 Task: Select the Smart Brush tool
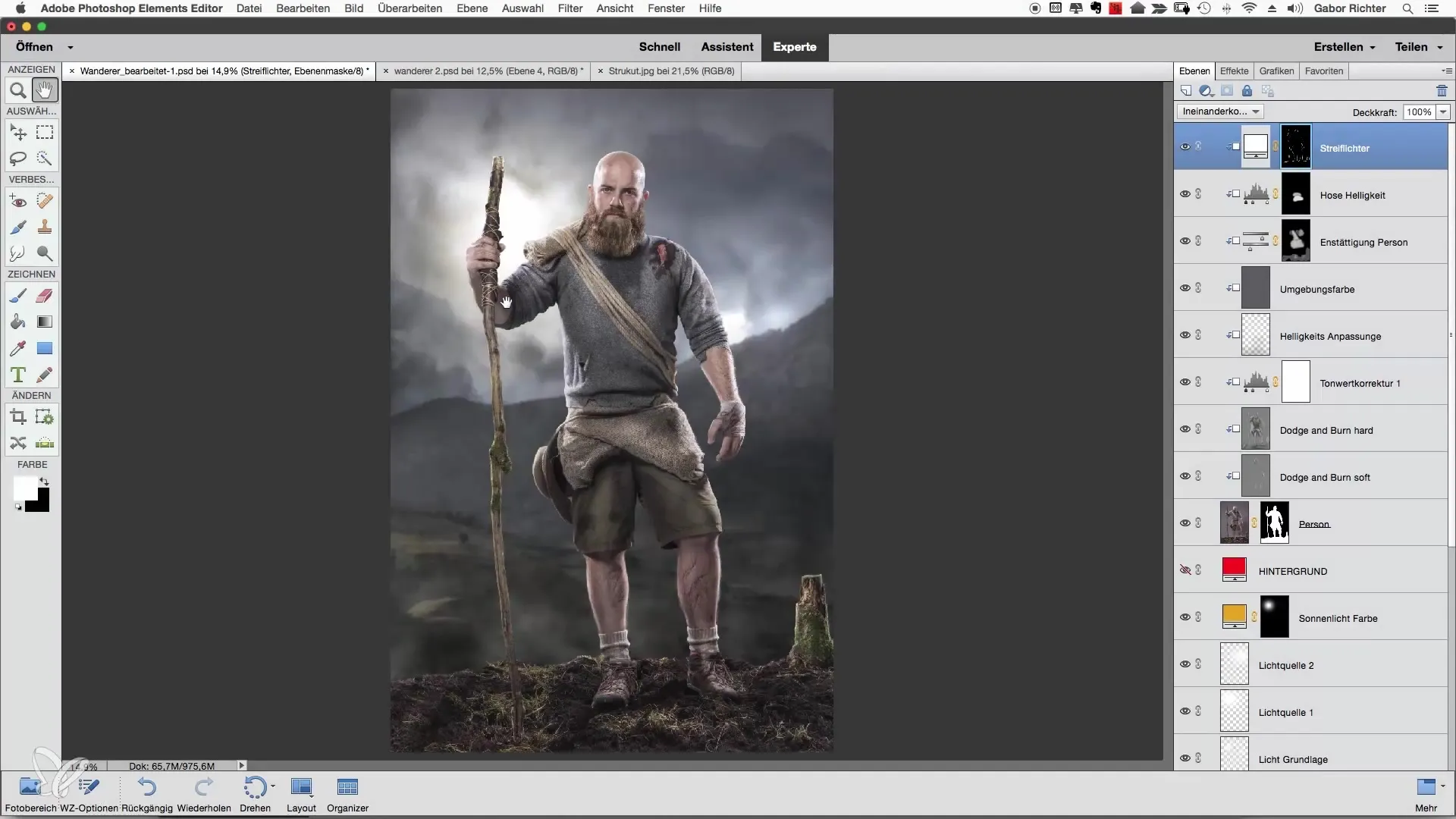[18, 227]
